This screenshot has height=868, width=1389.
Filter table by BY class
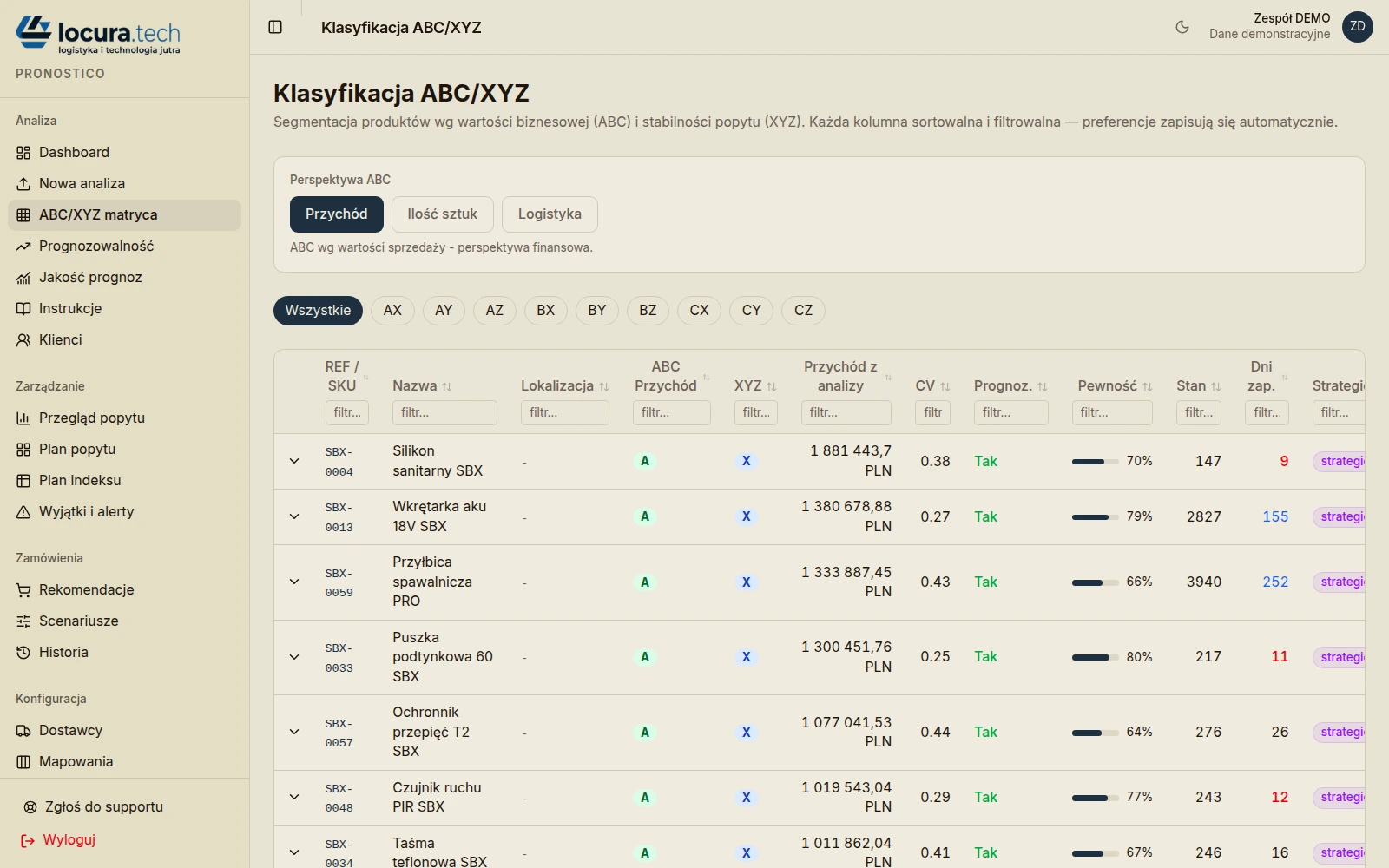click(x=596, y=311)
